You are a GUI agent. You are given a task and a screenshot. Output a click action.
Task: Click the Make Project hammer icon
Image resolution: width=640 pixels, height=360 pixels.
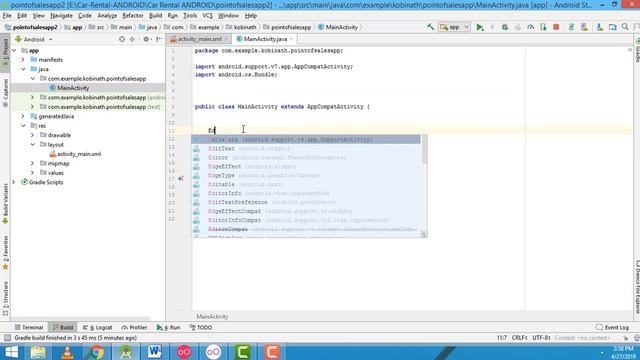(431, 27)
